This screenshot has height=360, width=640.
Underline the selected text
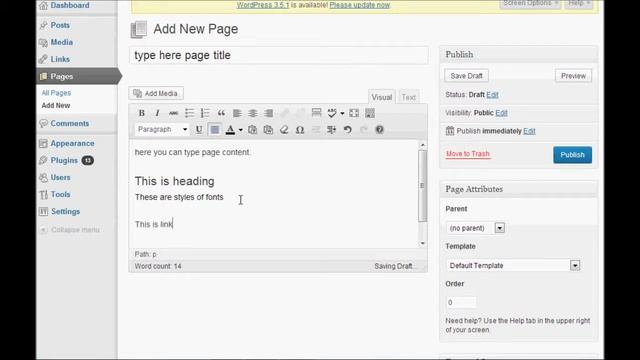coord(199,130)
